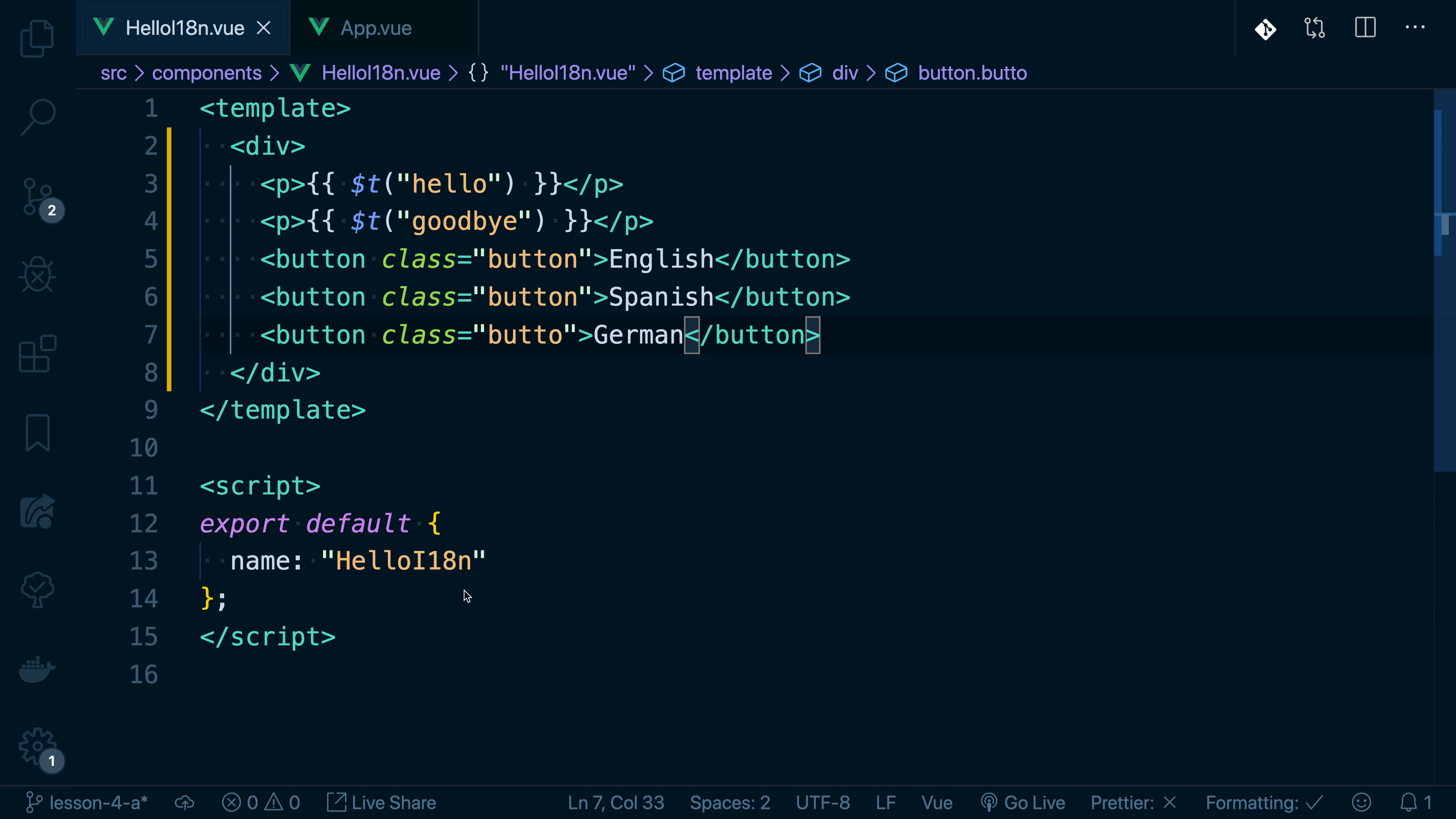This screenshot has height=819, width=1456.
Task: Toggle Prettier status indicator
Action: (1133, 803)
